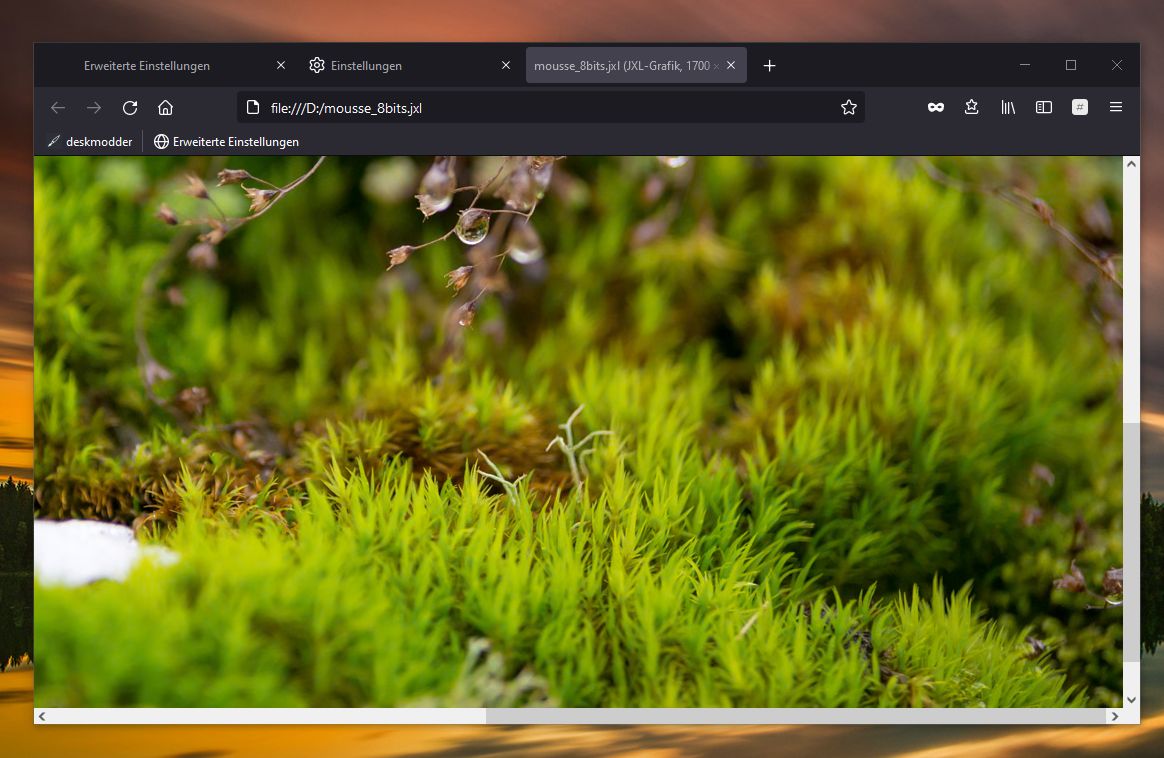This screenshot has width=1164, height=758.
Task: Click the vertical scrollbar down arrow
Action: (1131, 699)
